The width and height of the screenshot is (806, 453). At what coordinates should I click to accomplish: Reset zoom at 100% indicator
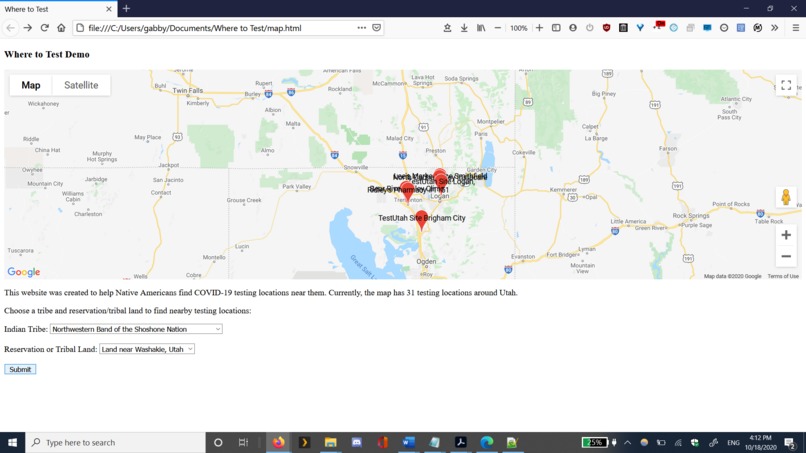(519, 28)
